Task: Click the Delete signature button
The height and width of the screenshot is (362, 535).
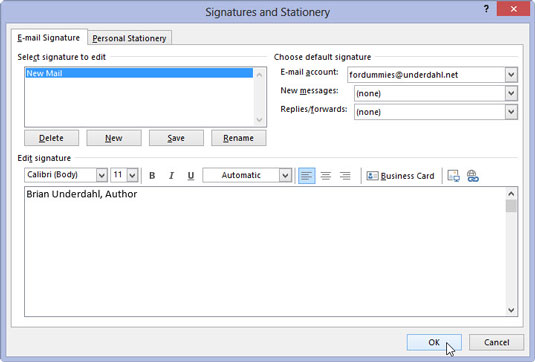Action: (51, 138)
